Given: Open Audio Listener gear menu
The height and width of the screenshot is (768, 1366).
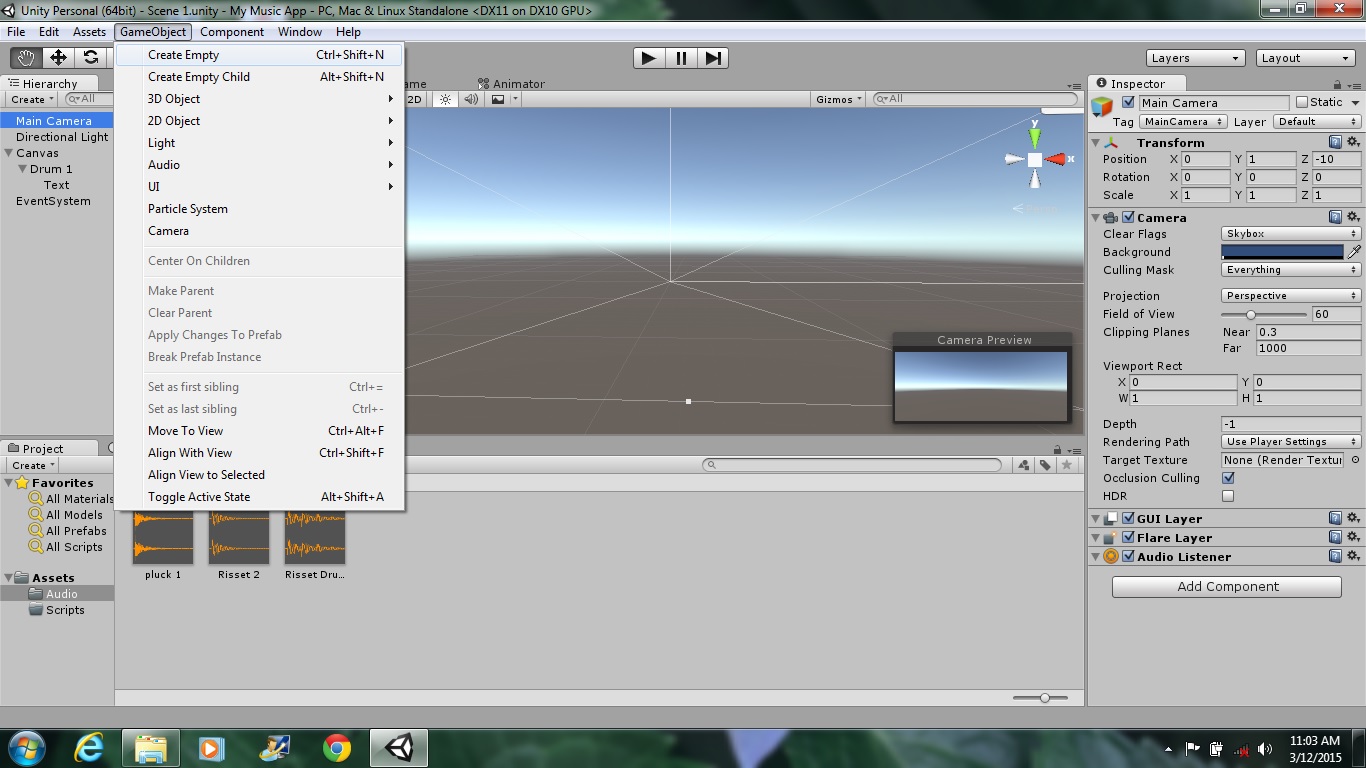Looking at the screenshot, I should 1353,556.
